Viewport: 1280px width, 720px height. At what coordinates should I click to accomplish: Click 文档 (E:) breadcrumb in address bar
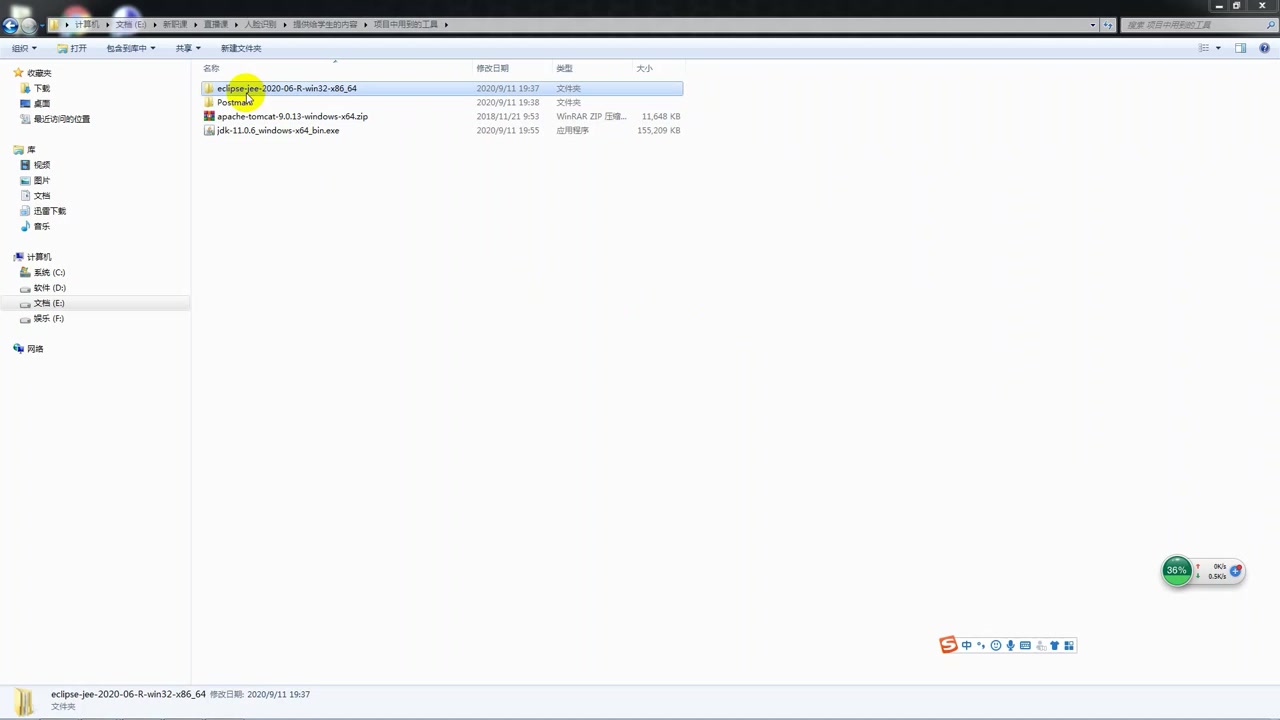pos(131,24)
